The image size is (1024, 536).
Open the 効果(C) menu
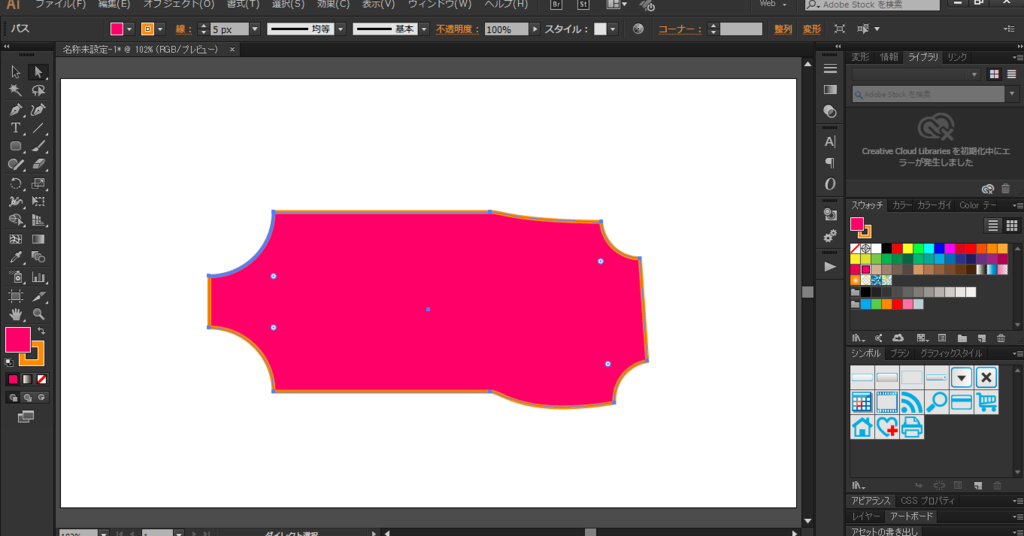tap(333, 5)
